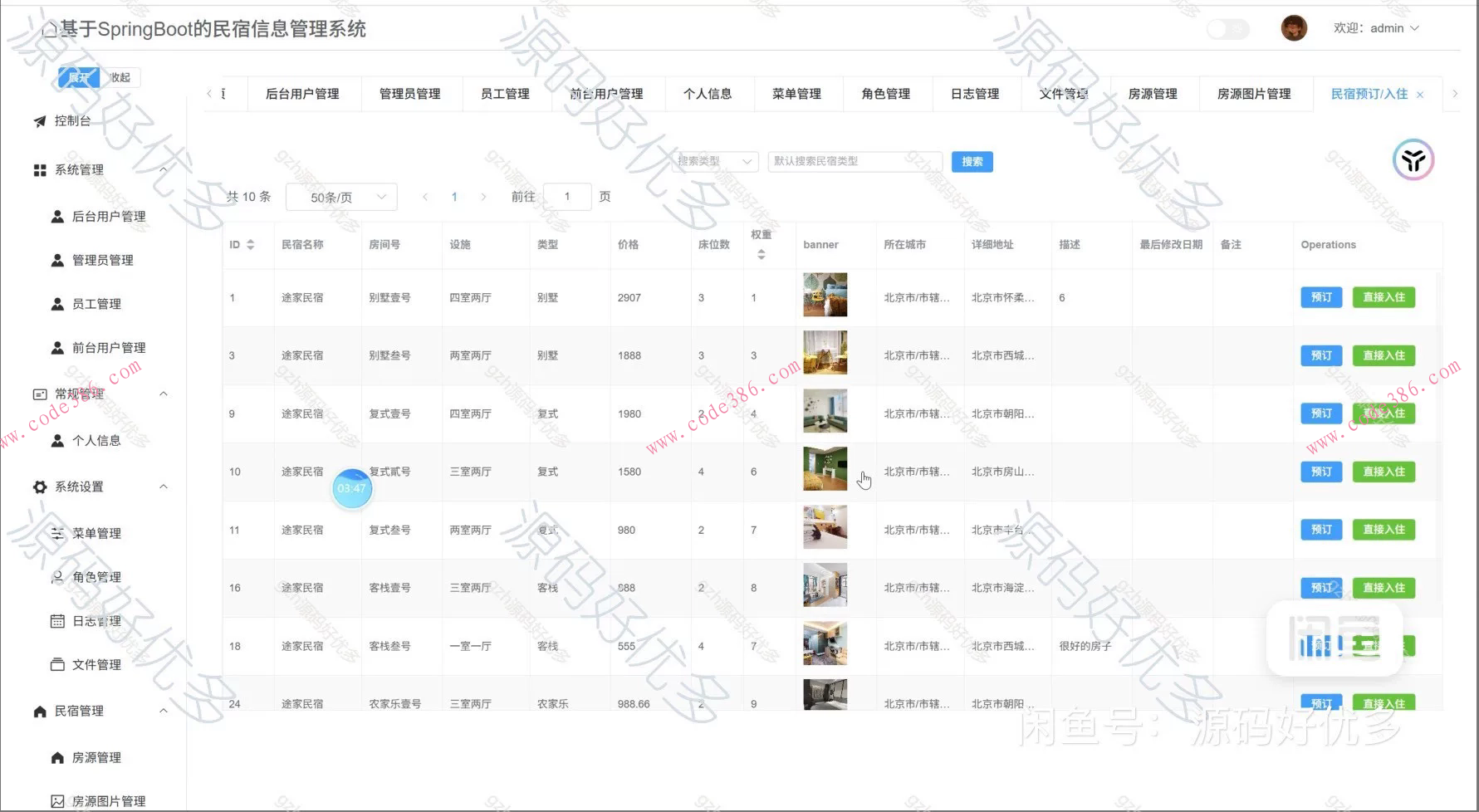Image resolution: width=1479 pixels, height=812 pixels.
Task: Click 预订 for room 复式叁号
Action: pyautogui.click(x=1321, y=530)
